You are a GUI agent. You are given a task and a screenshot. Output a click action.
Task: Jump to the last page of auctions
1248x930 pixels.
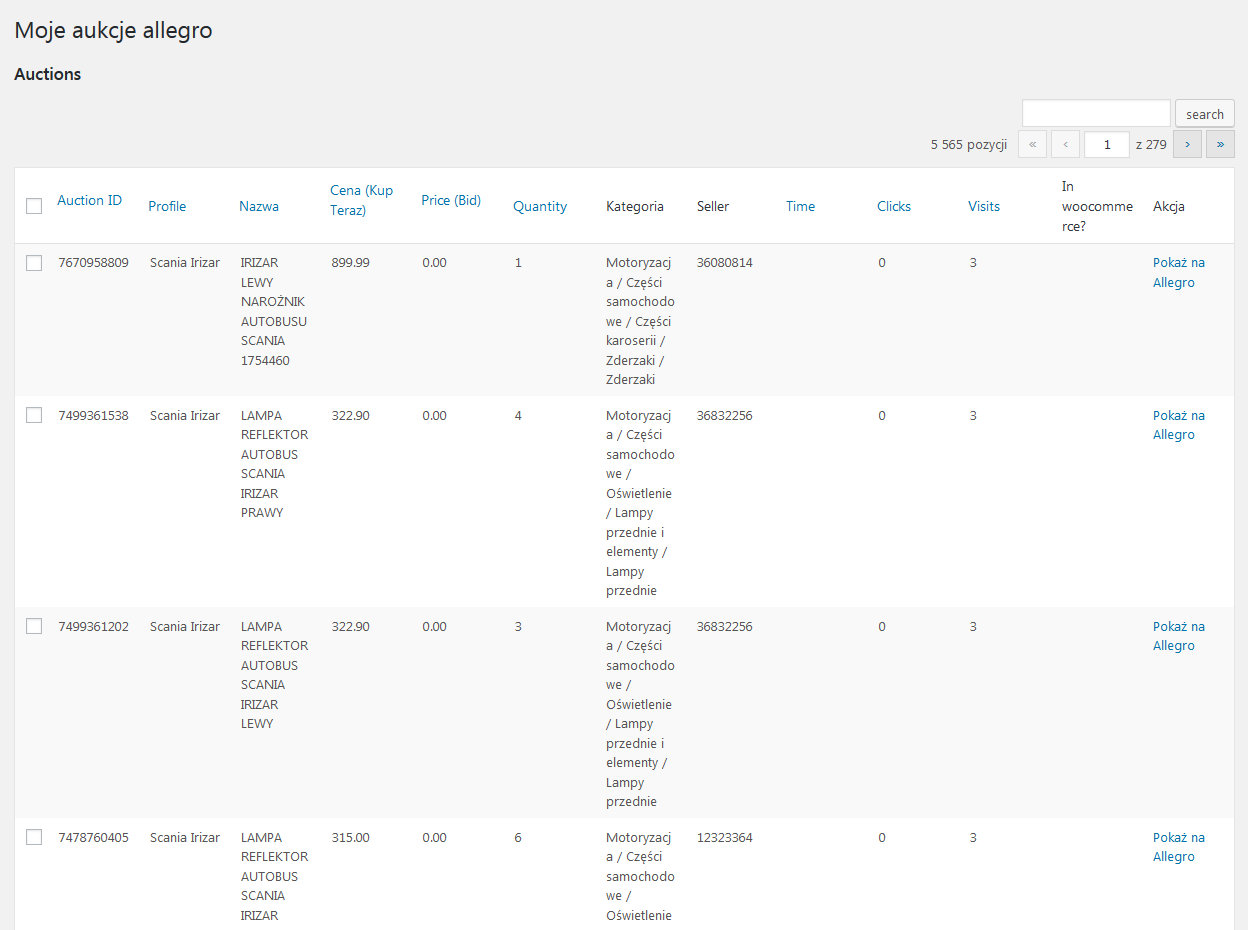[x=1220, y=144]
